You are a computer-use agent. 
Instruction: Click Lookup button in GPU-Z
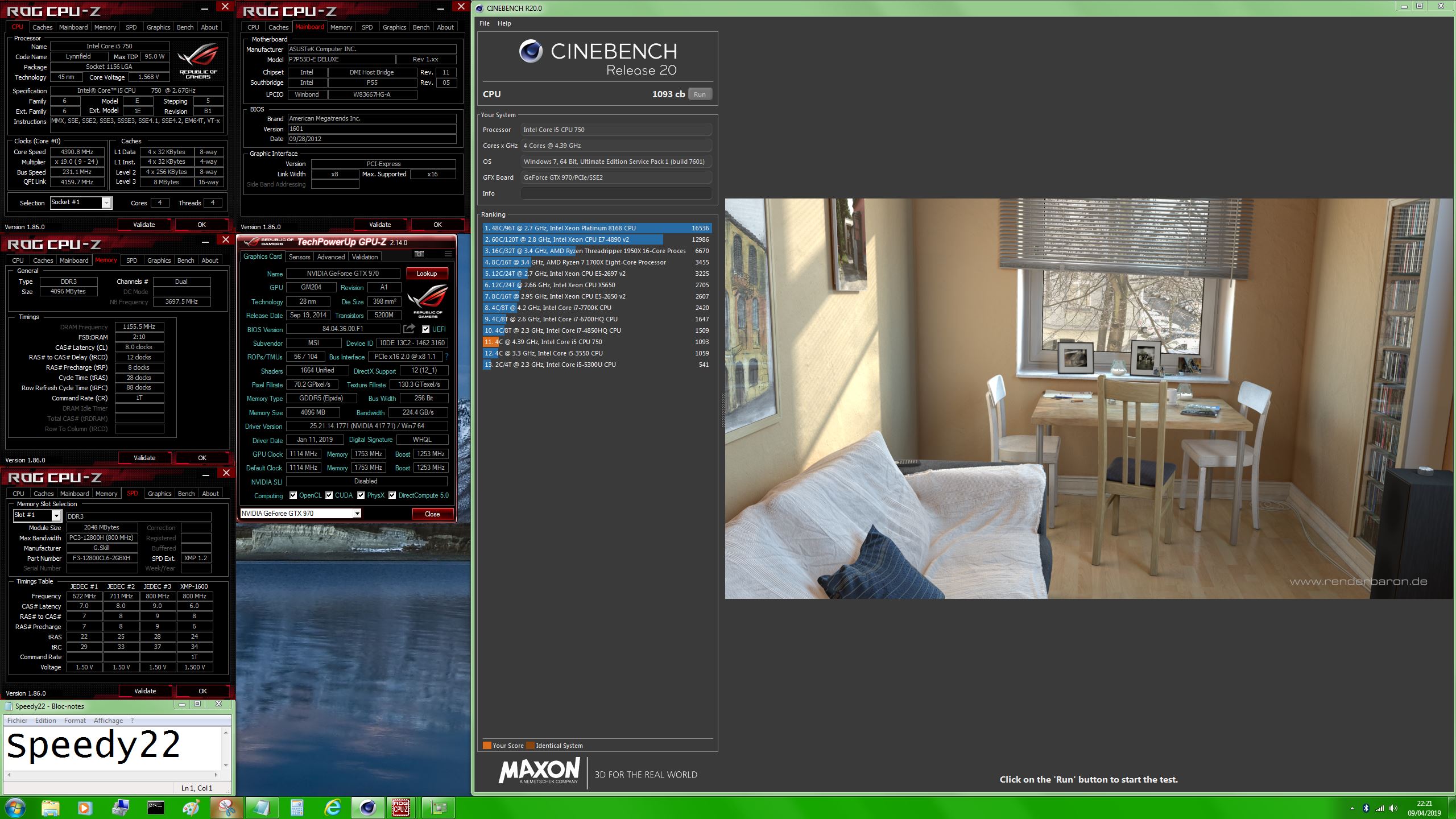pos(427,274)
